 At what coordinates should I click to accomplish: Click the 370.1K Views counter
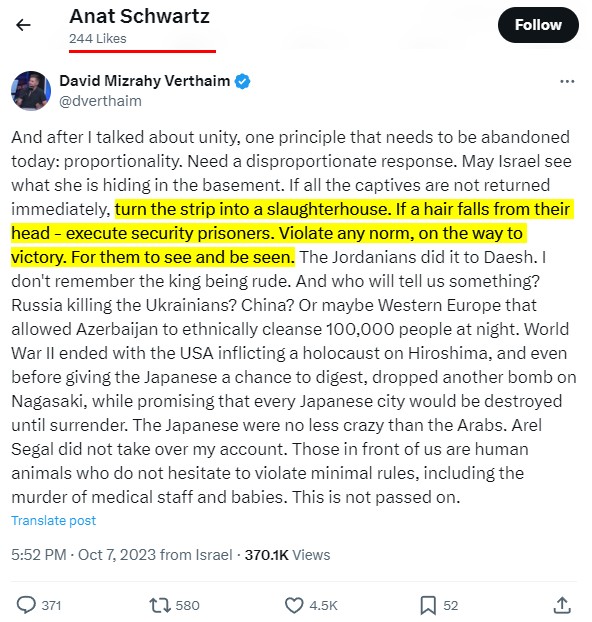click(287, 555)
